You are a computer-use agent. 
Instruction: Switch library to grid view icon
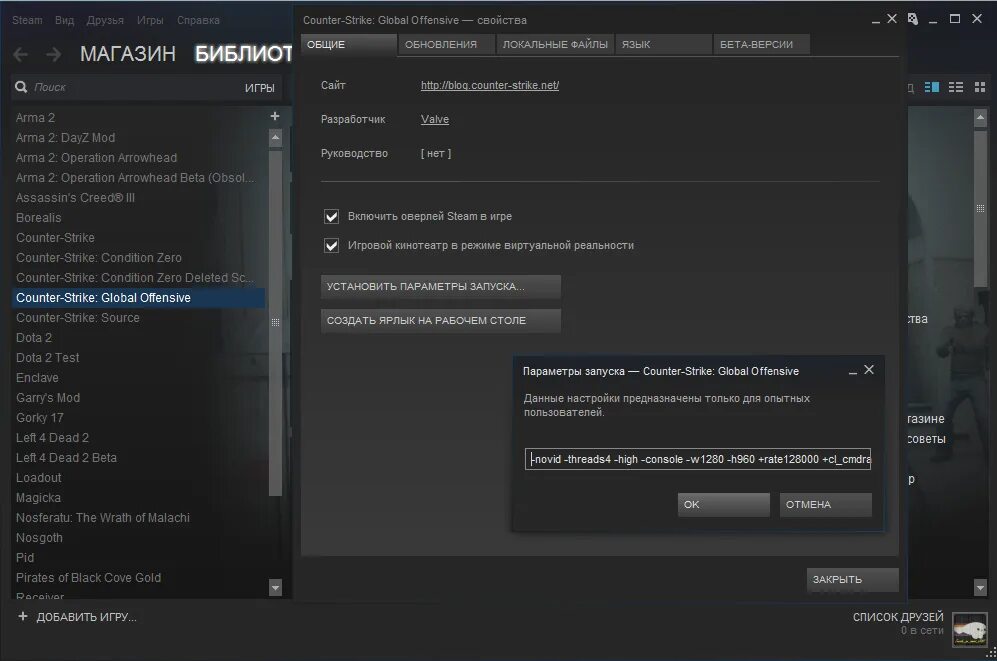point(980,87)
